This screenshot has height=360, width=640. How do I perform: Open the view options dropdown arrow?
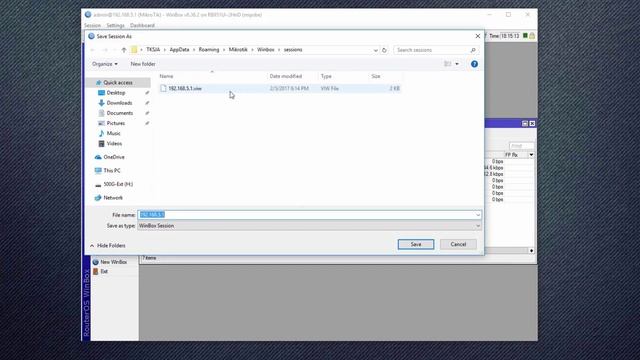click(x=457, y=64)
